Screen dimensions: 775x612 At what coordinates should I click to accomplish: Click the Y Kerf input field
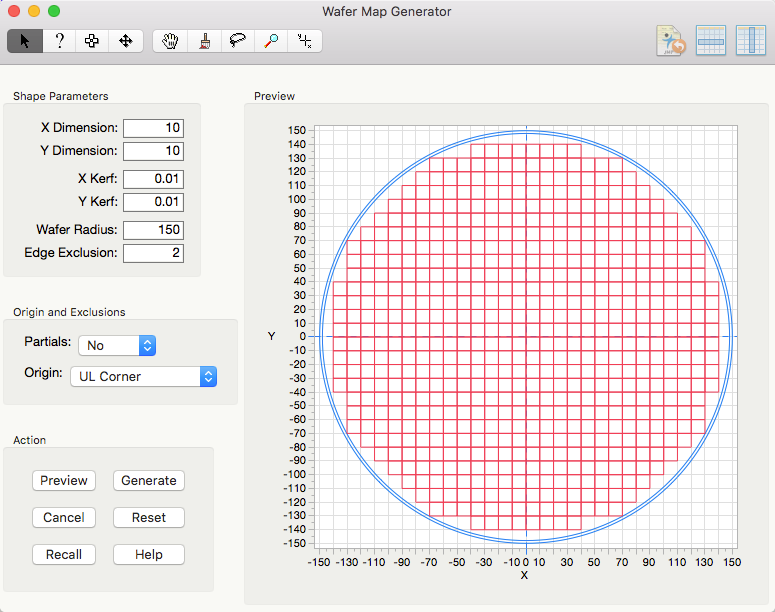pyautogui.click(x=154, y=202)
